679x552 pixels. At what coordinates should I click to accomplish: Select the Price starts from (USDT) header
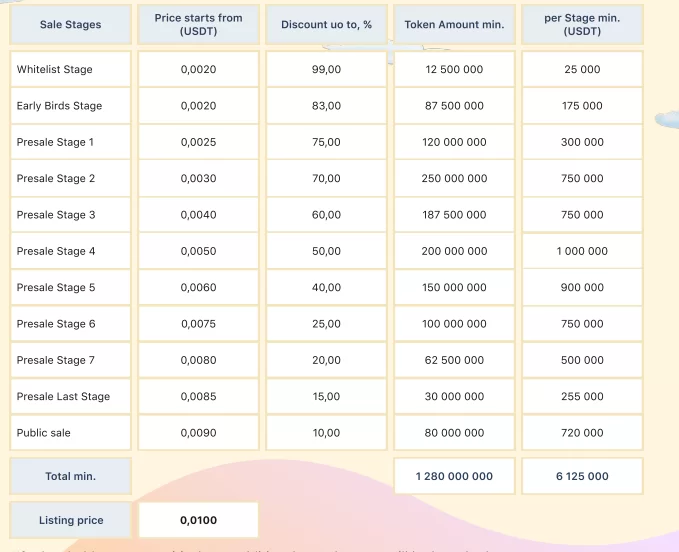(198, 24)
